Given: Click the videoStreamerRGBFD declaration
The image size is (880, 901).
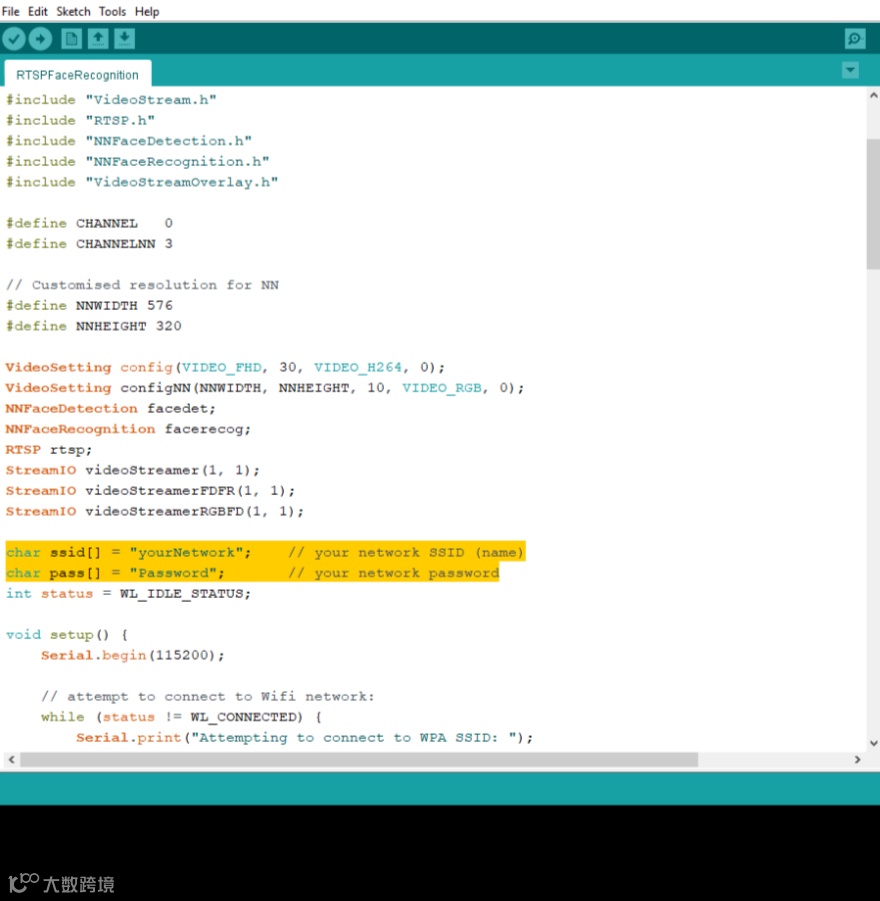Looking at the screenshot, I should click(x=155, y=512).
